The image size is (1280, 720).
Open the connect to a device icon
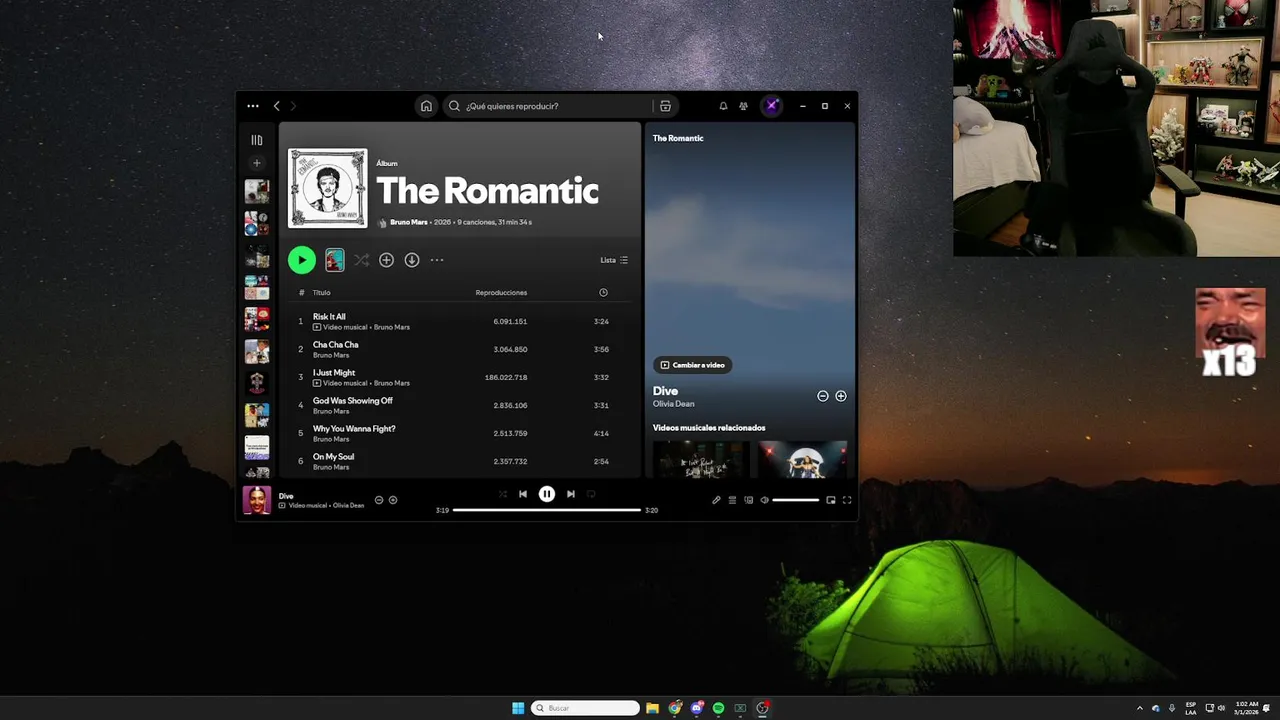click(x=748, y=500)
